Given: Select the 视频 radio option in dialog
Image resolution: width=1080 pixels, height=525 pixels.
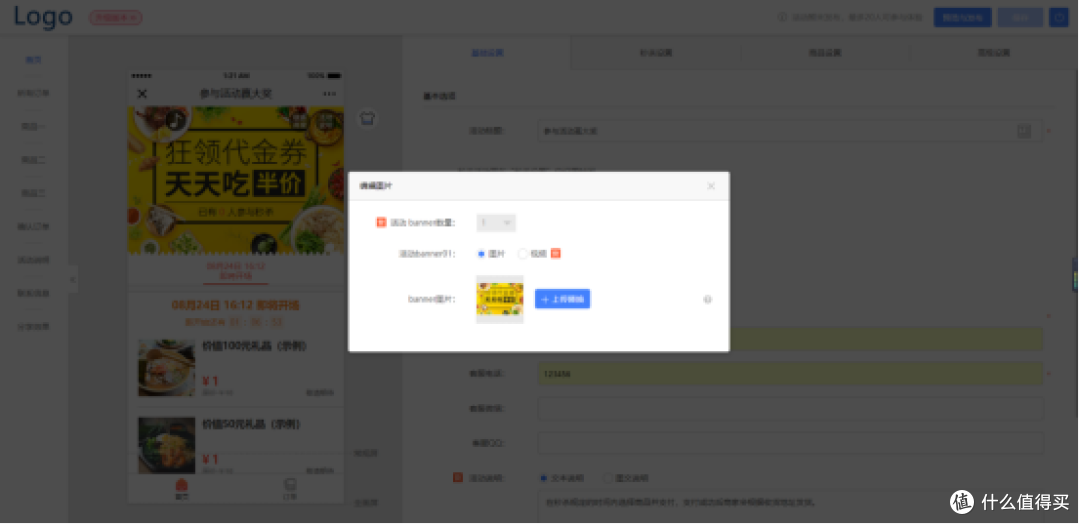Looking at the screenshot, I should pyautogui.click(x=523, y=254).
